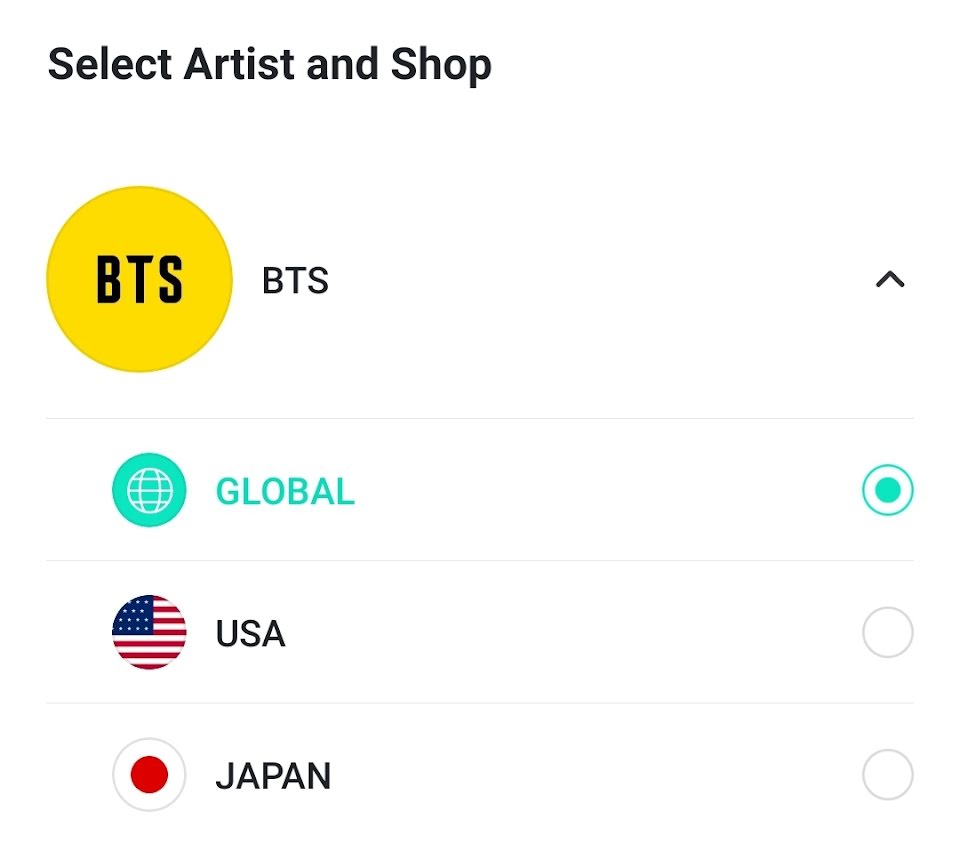The image size is (960, 844).
Task: Click the Japan flag icon
Action: click(x=149, y=775)
